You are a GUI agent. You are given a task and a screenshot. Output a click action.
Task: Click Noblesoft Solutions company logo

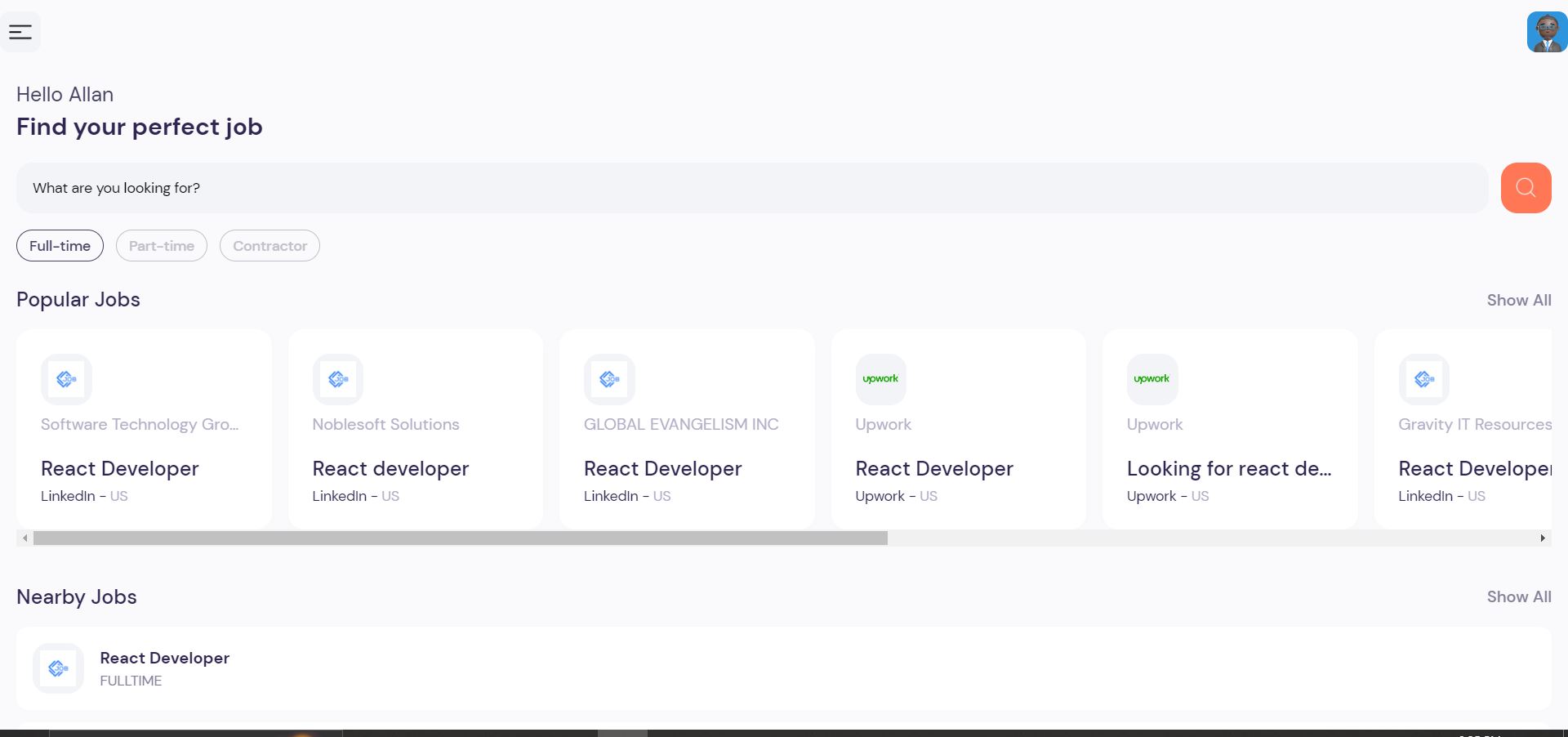[338, 379]
